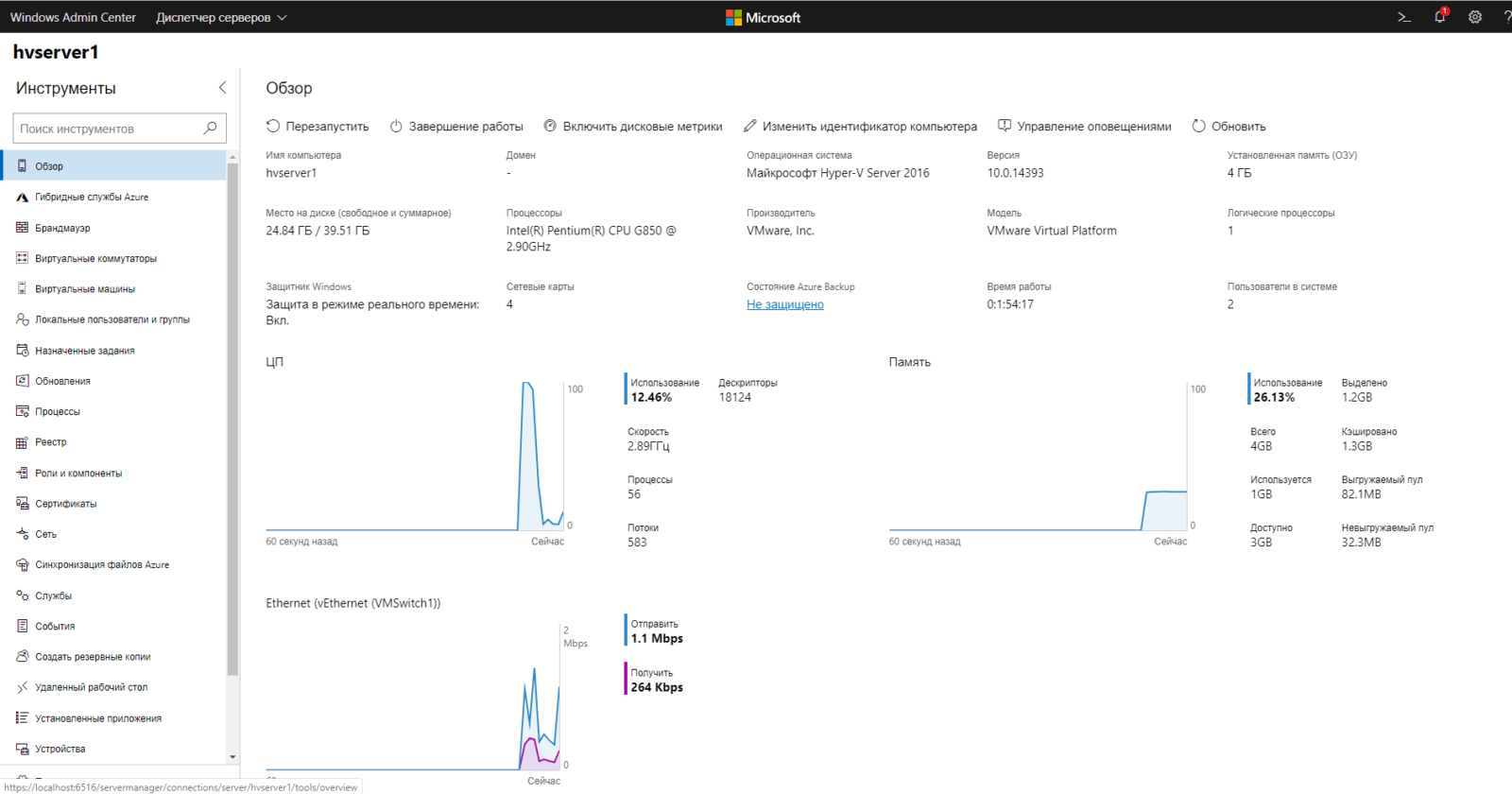Viewport: 1512px width, 794px height.
Task: Click the Гибридные службы Azure icon
Action: tap(22, 197)
